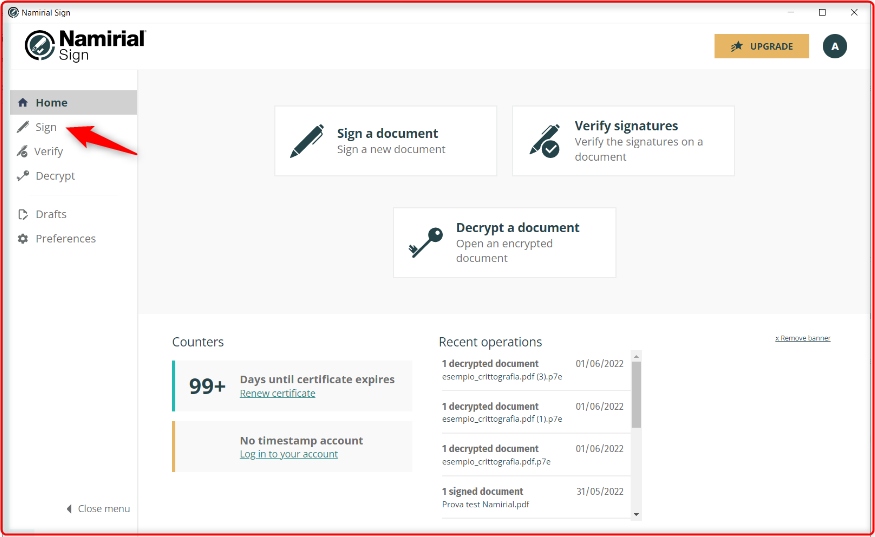Image resolution: width=875 pixels, height=537 pixels.
Task: Click the user avatar 'A' icon
Action: (x=834, y=46)
